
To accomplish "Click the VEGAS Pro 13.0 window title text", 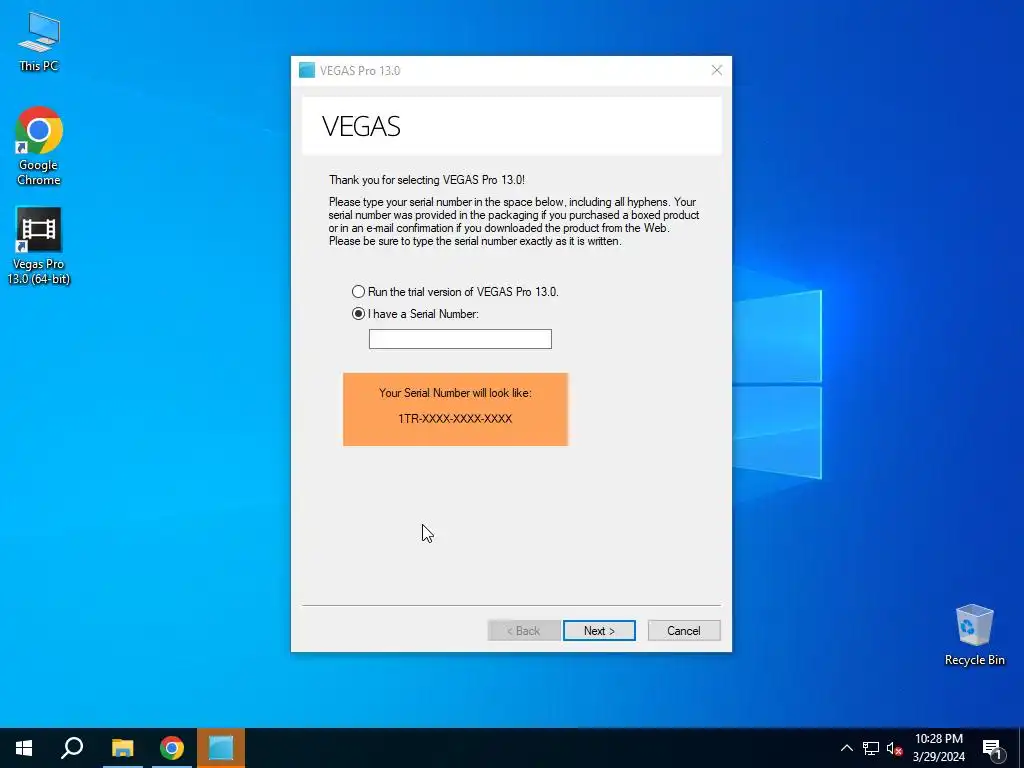I will pos(360,71).
